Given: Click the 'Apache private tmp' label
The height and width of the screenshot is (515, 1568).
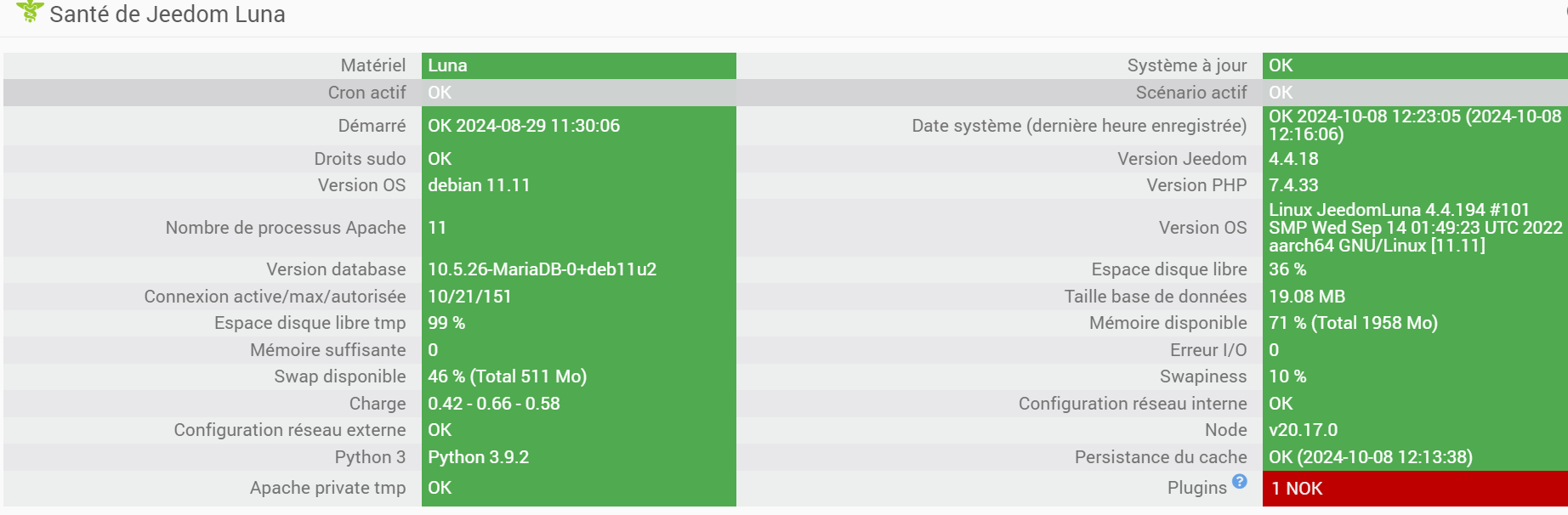Looking at the screenshot, I should pos(328,488).
